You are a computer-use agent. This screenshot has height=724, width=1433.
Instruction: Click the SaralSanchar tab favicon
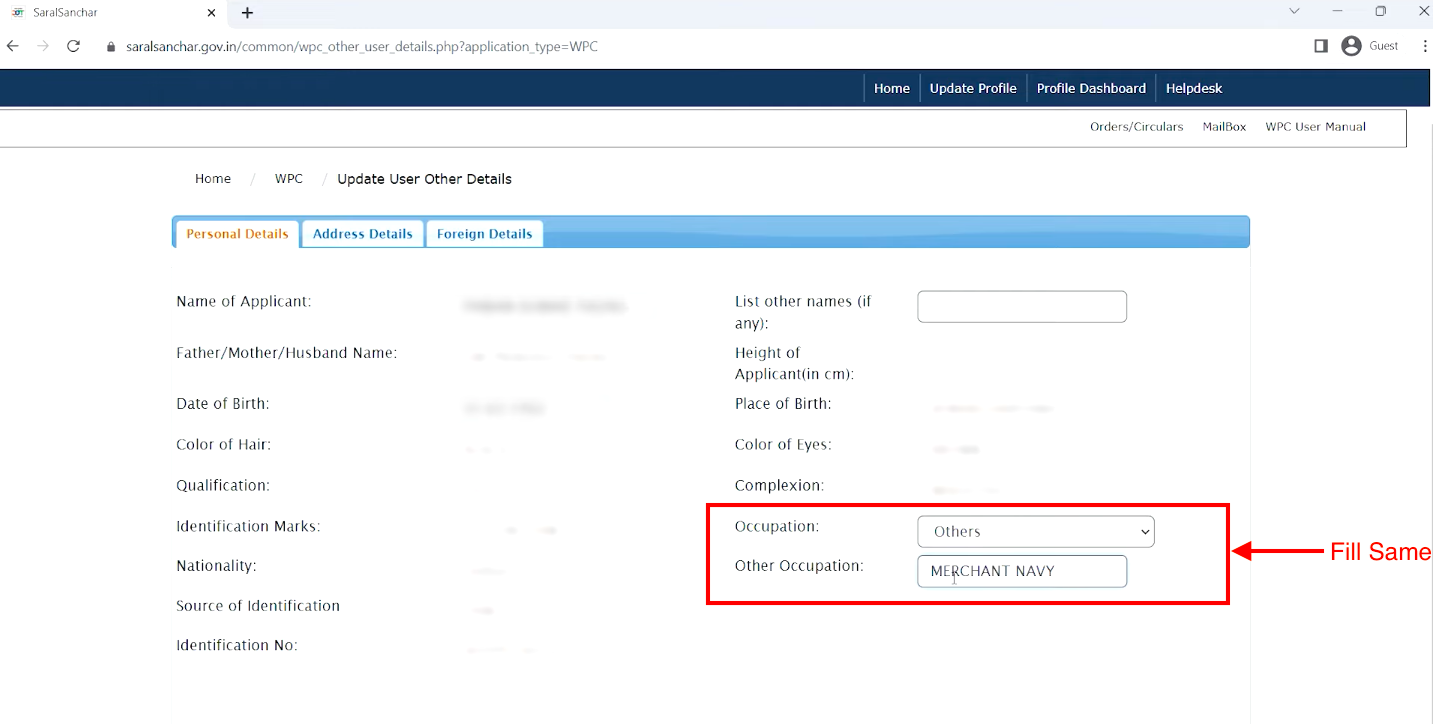(17, 13)
